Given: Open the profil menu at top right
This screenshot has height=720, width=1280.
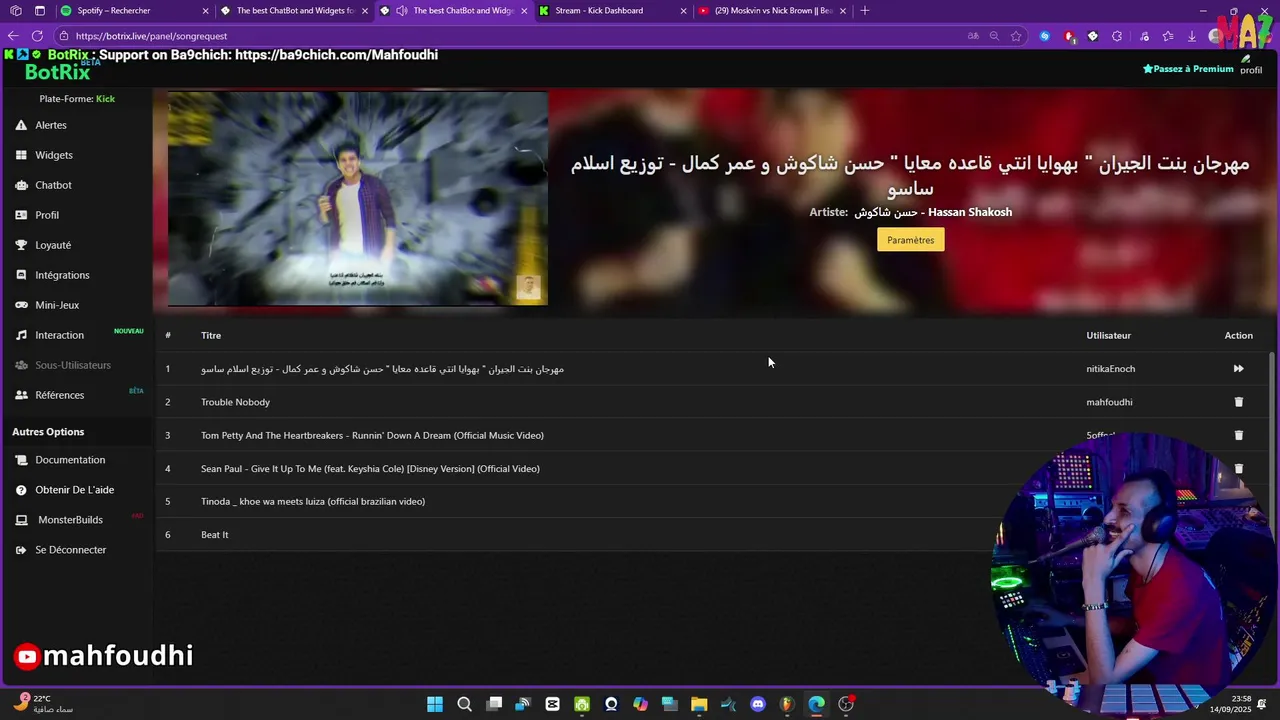Looking at the screenshot, I should (1250, 65).
